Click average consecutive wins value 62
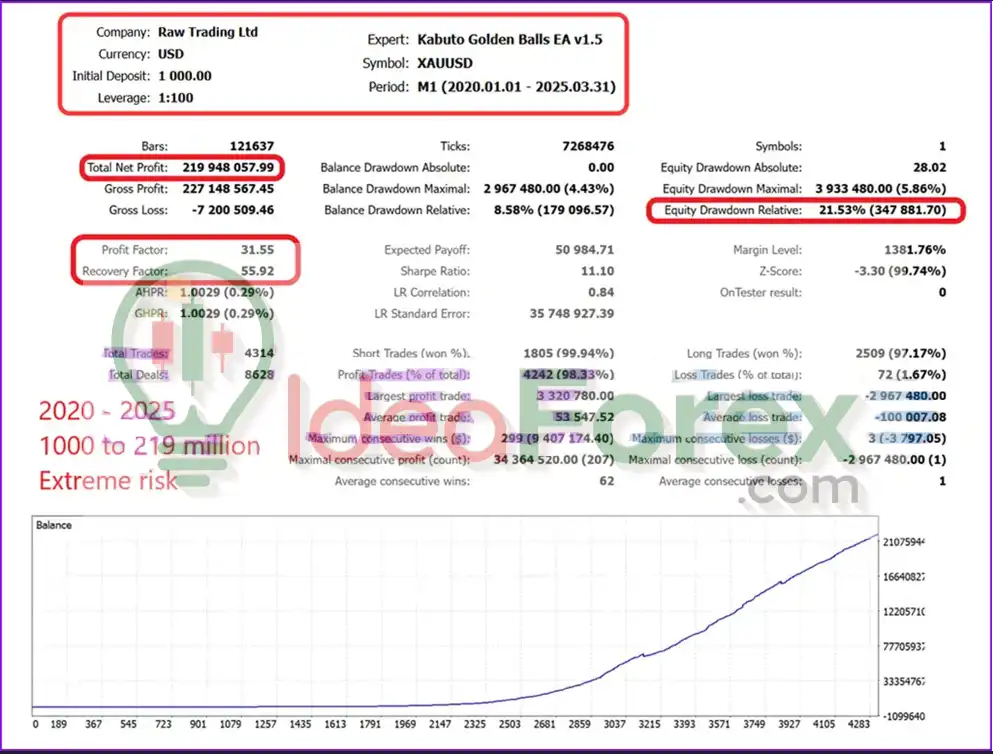993x754 pixels. 607,481
